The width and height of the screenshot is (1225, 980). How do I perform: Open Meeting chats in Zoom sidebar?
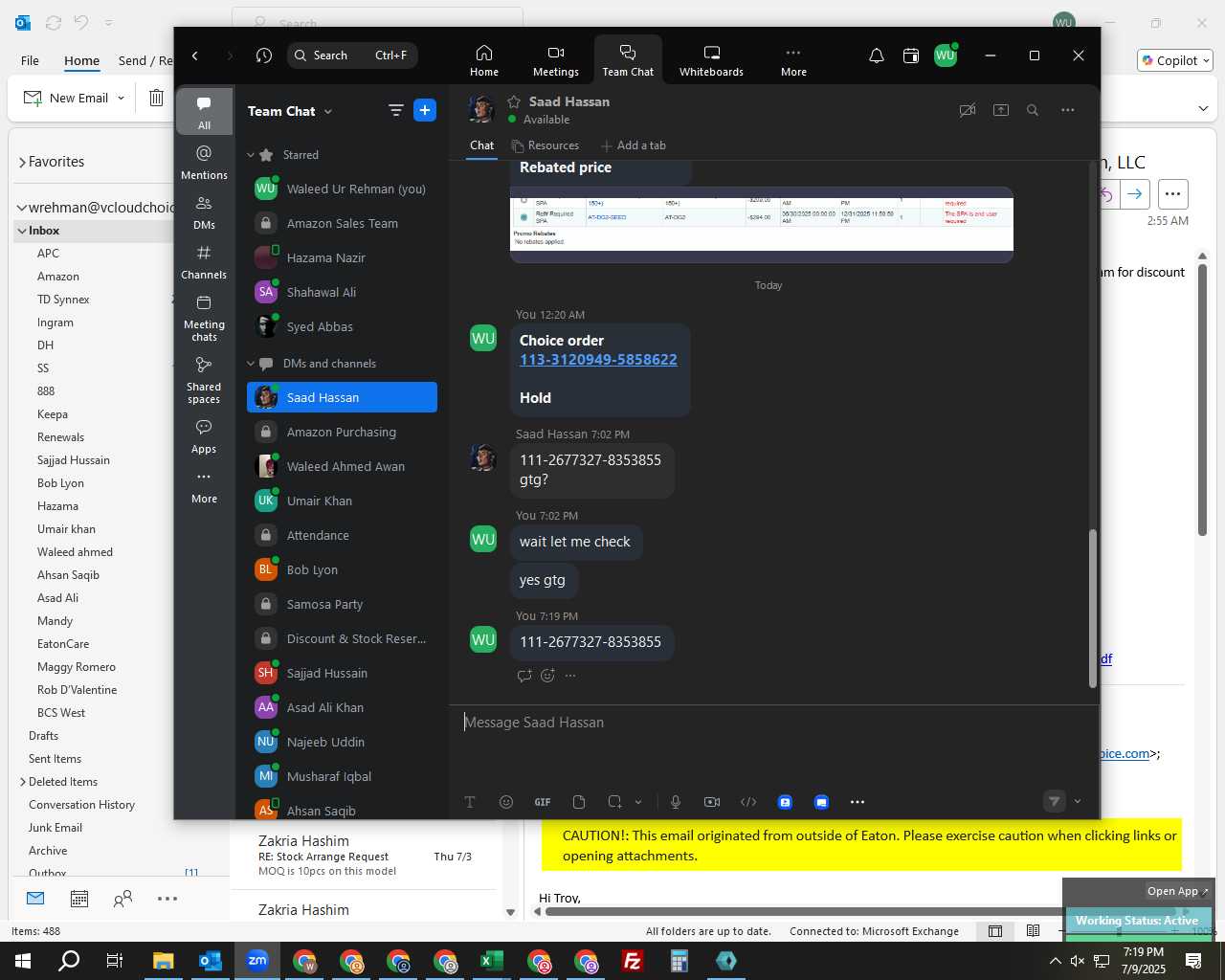[x=204, y=318]
